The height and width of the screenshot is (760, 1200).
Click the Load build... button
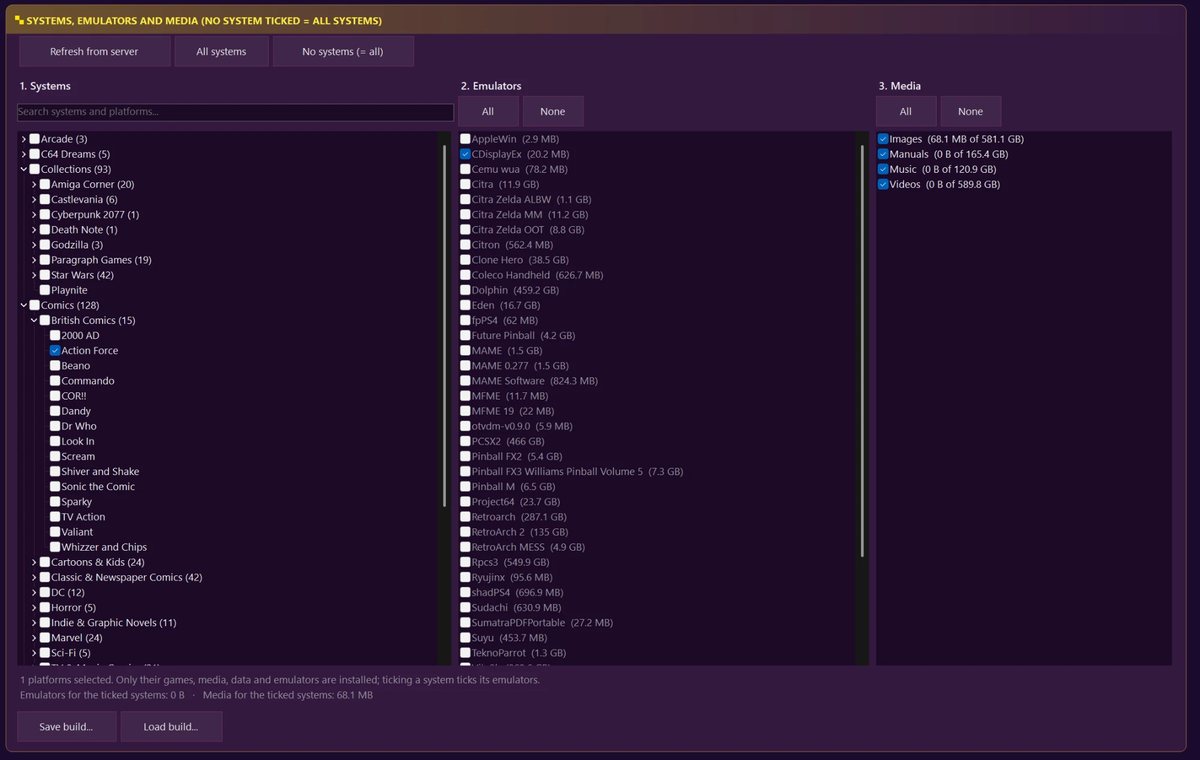click(171, 727)
